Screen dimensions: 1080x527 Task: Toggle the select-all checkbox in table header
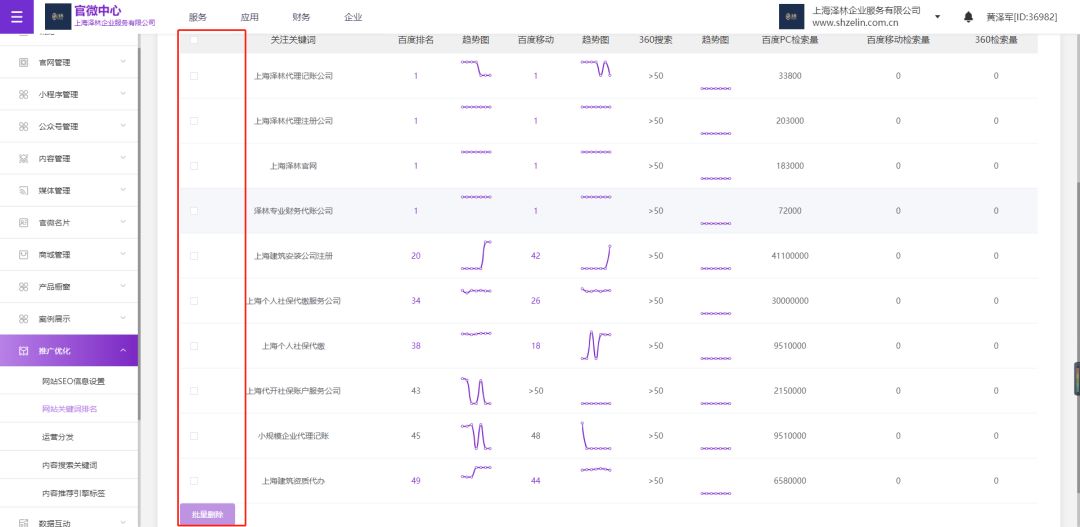[194, 41]
